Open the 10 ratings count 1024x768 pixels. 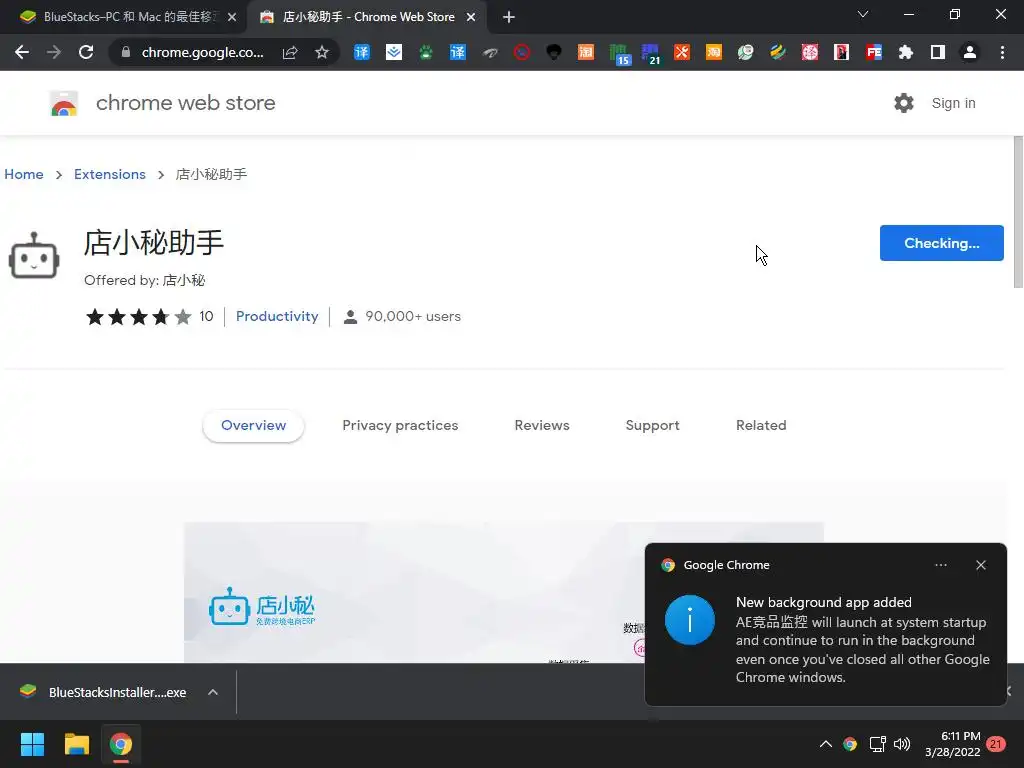206,316
